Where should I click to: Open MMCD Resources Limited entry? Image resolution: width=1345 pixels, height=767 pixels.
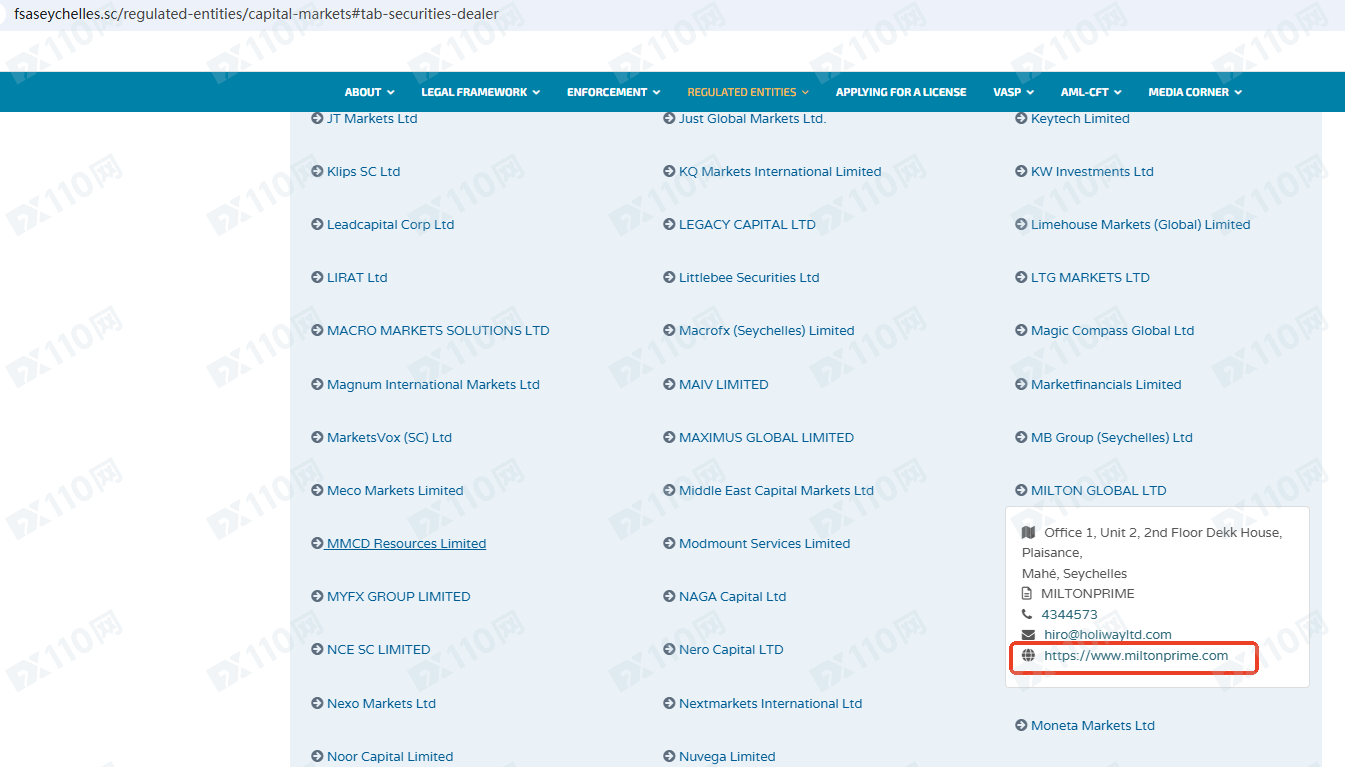pos(406,544)
